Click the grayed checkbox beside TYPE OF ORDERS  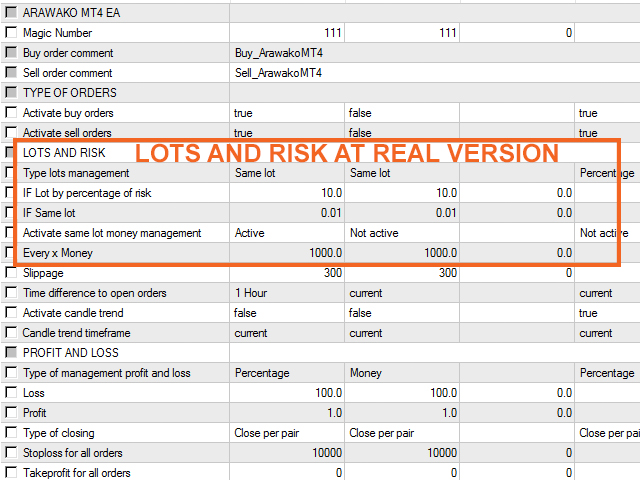[11, 92]
